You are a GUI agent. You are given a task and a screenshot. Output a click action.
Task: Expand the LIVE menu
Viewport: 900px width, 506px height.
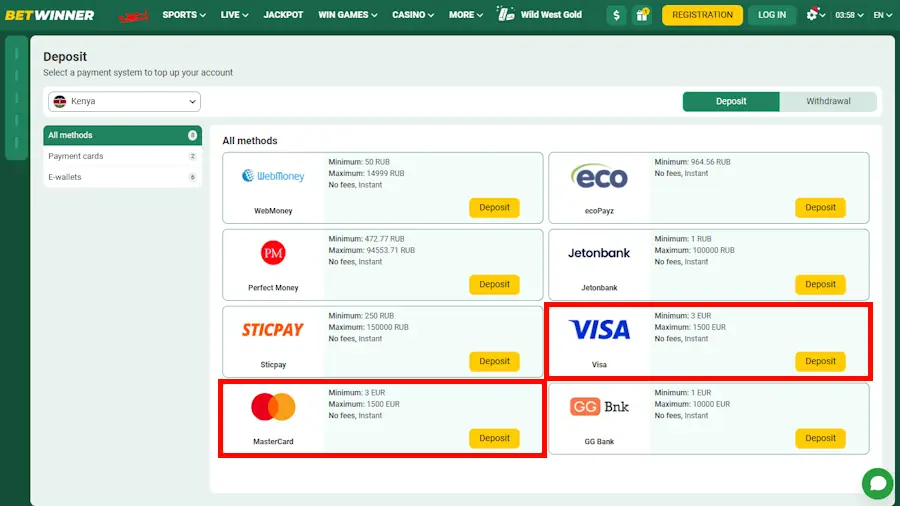tap(234, 15)
